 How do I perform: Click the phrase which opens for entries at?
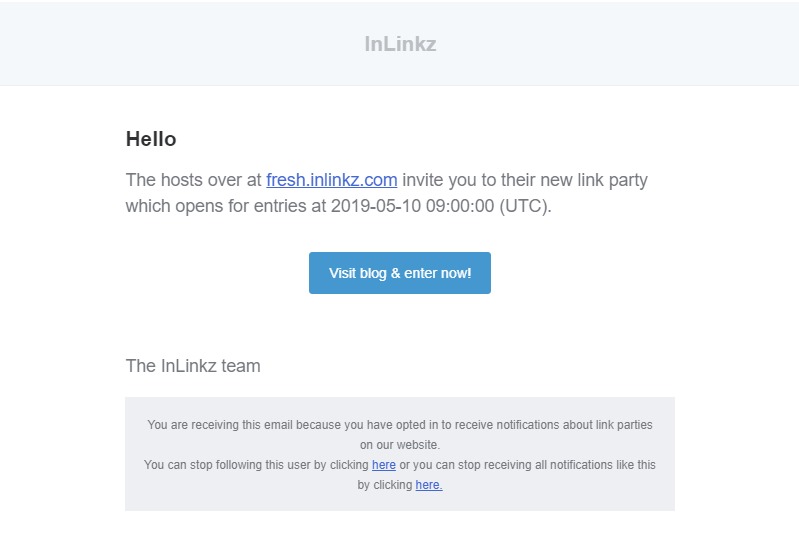pyautogui.click(x=226, y=206)
